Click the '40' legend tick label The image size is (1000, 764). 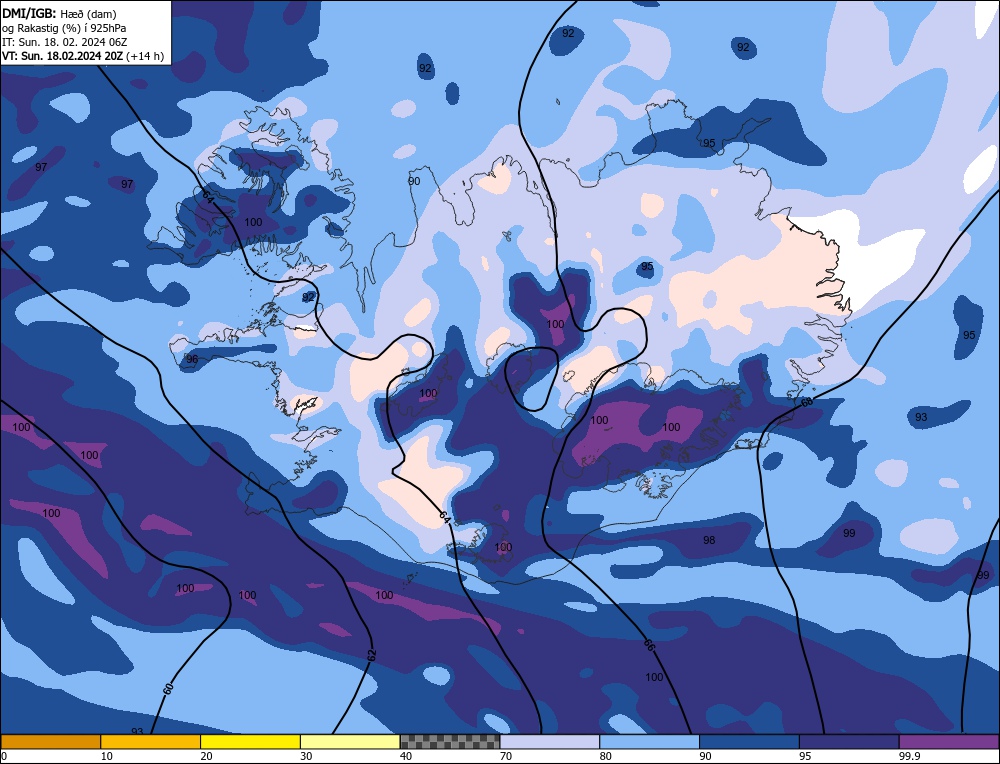point(406,756)
